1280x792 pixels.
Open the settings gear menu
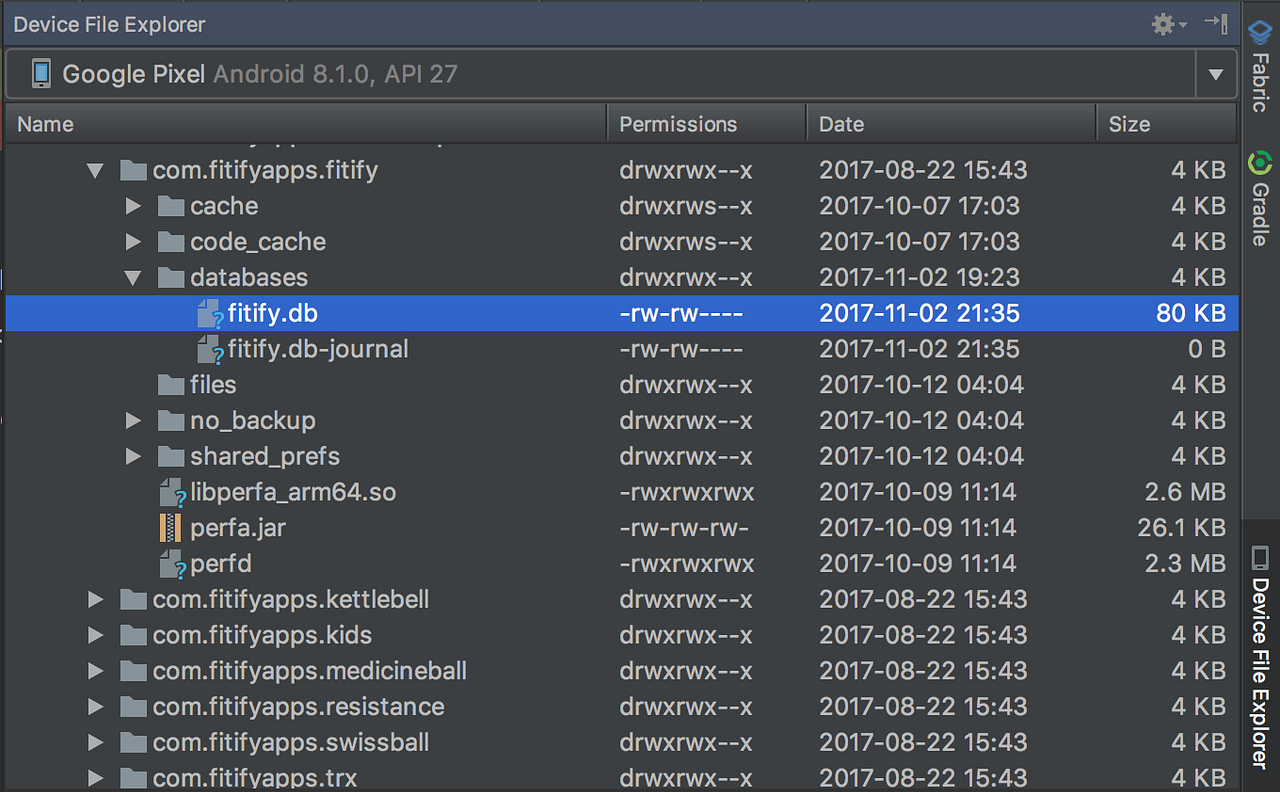tap(1168, 24)
